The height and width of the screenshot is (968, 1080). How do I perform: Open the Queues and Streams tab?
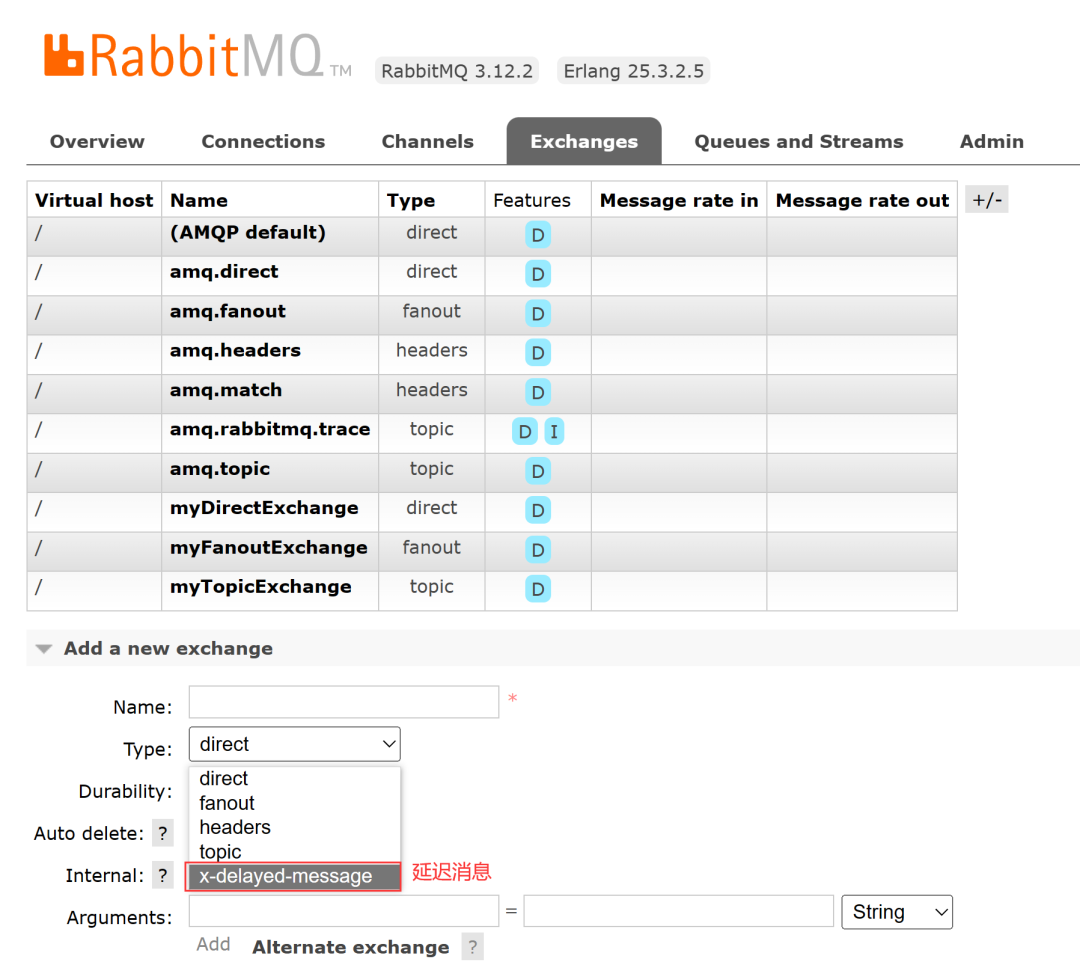coord(798,141)
